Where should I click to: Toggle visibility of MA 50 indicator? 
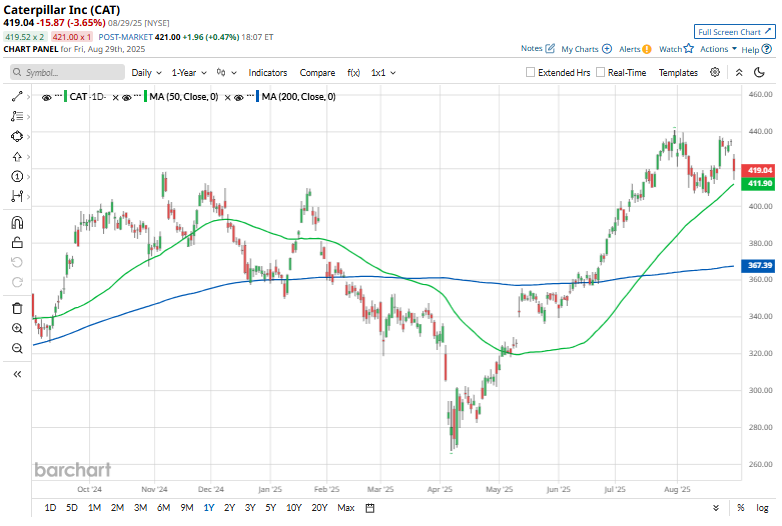127,98
